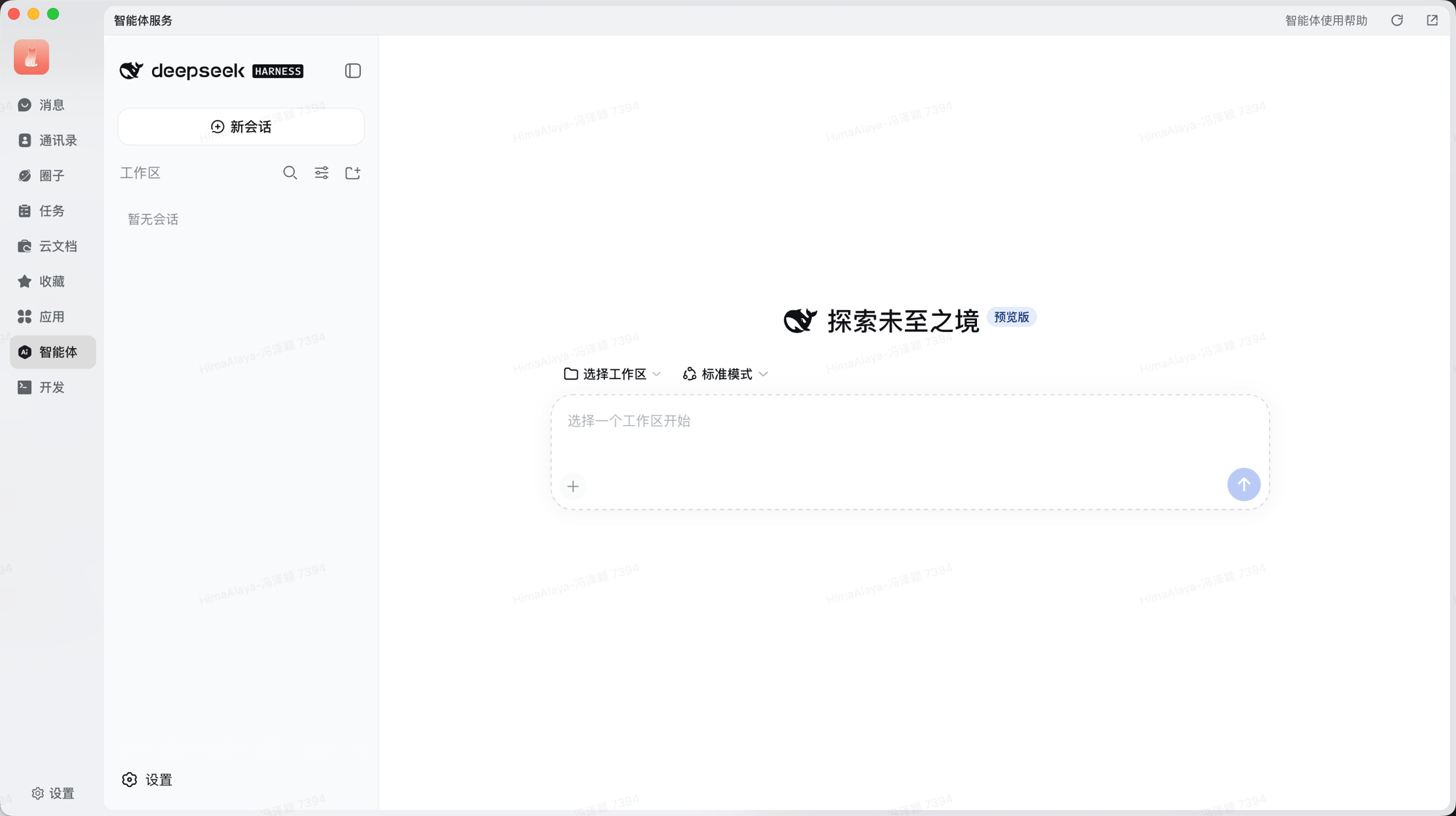Open 收藏 favorites section
1456x816 pixels.
point(52,282)
